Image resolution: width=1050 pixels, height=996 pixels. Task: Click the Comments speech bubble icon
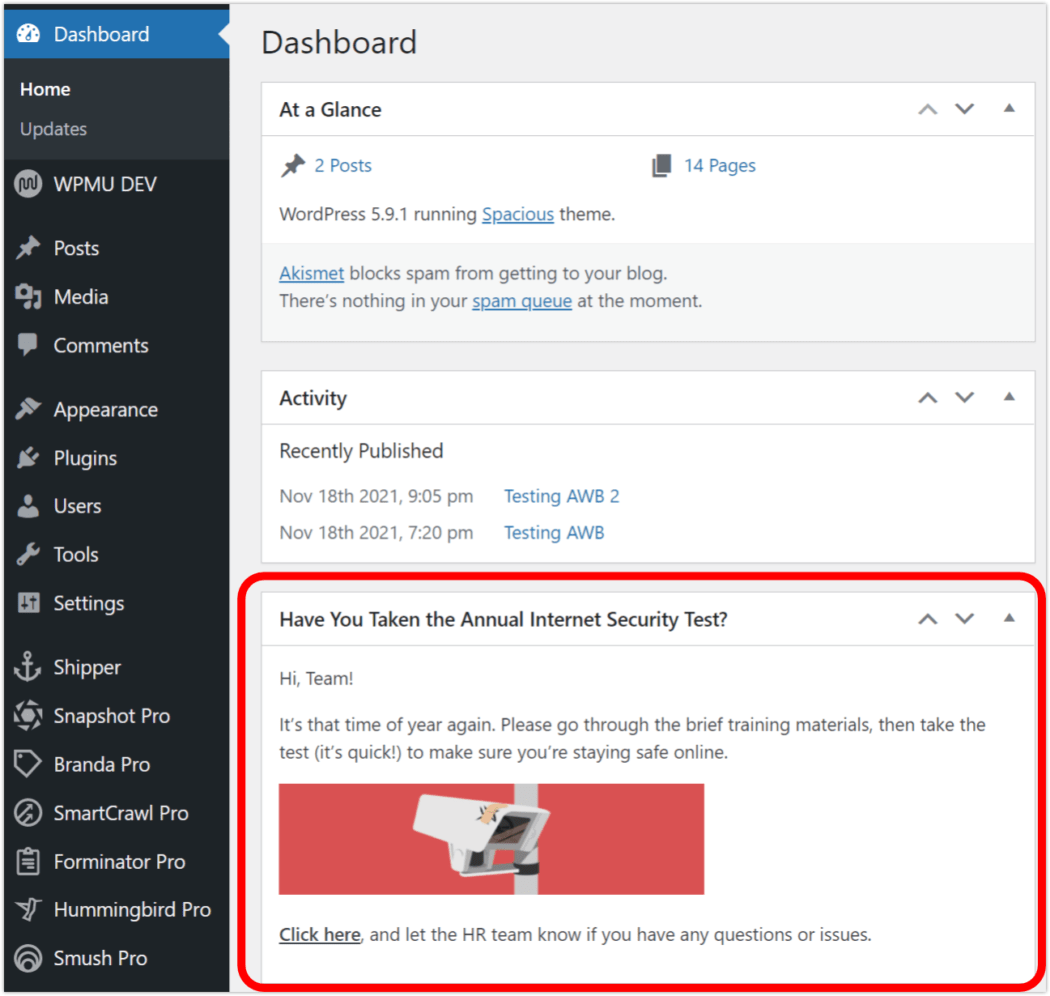[28, 345]
